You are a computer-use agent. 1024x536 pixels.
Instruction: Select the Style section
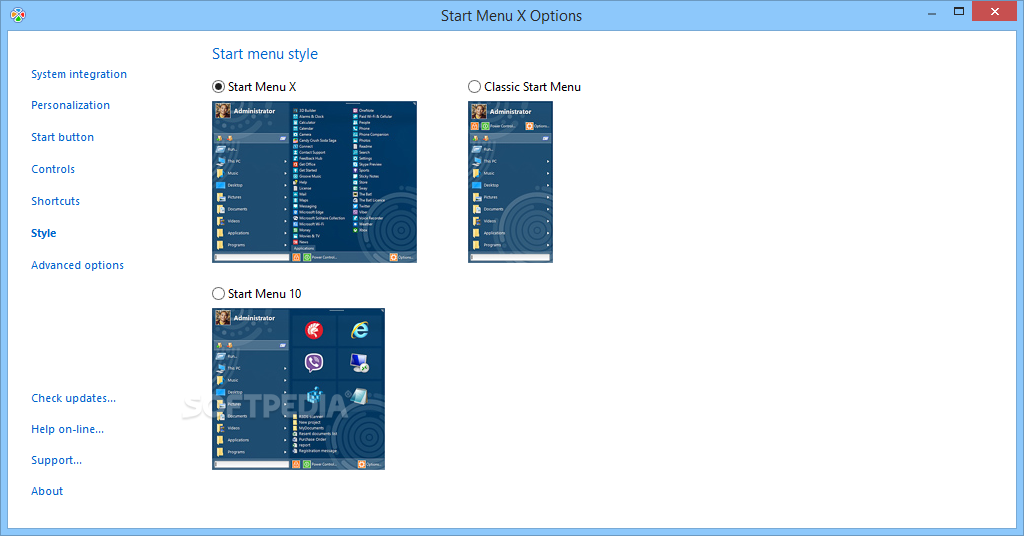click(44, 233)
